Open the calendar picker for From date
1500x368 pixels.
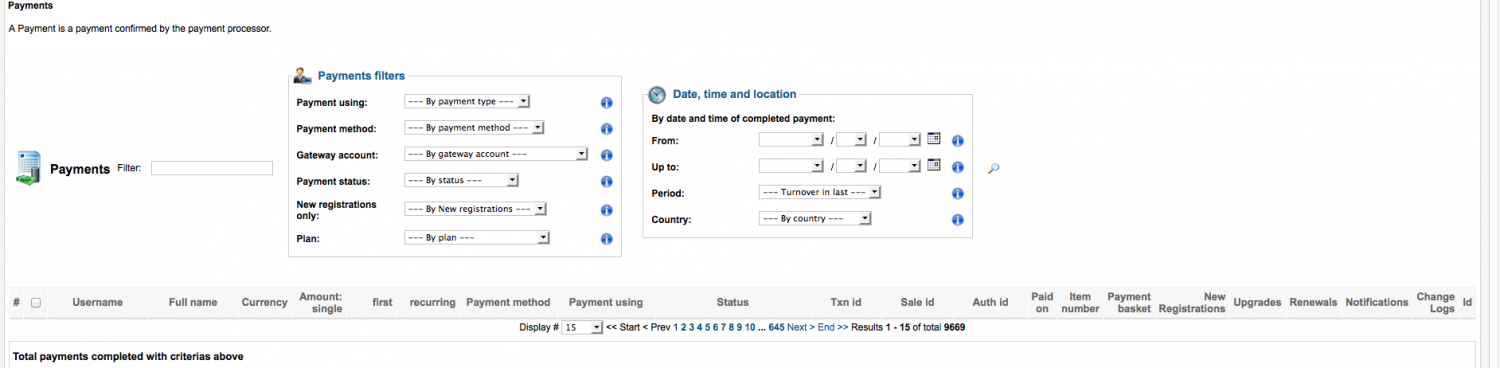(934, 139)
